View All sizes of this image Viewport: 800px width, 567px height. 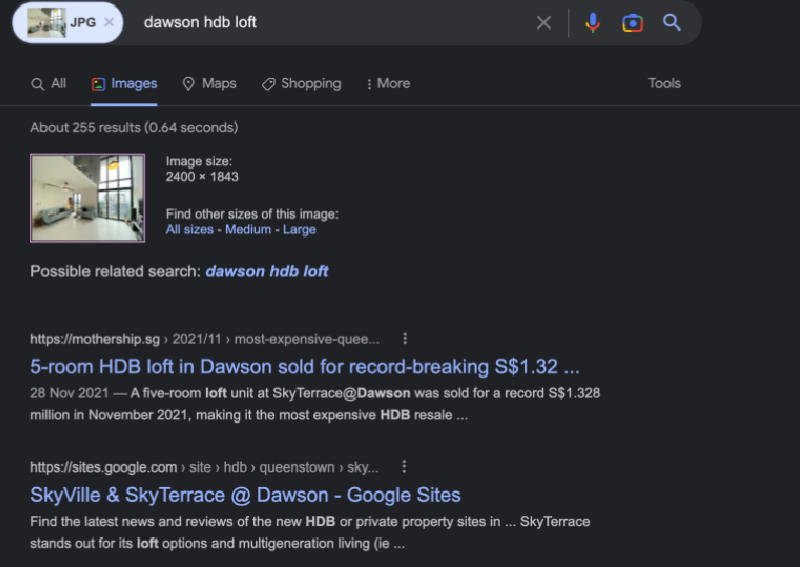point(189,229)
